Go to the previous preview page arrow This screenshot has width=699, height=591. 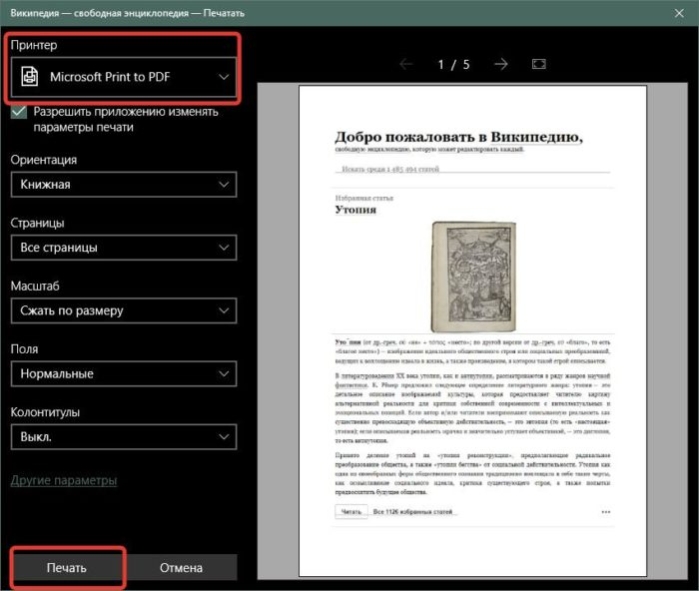406,64
